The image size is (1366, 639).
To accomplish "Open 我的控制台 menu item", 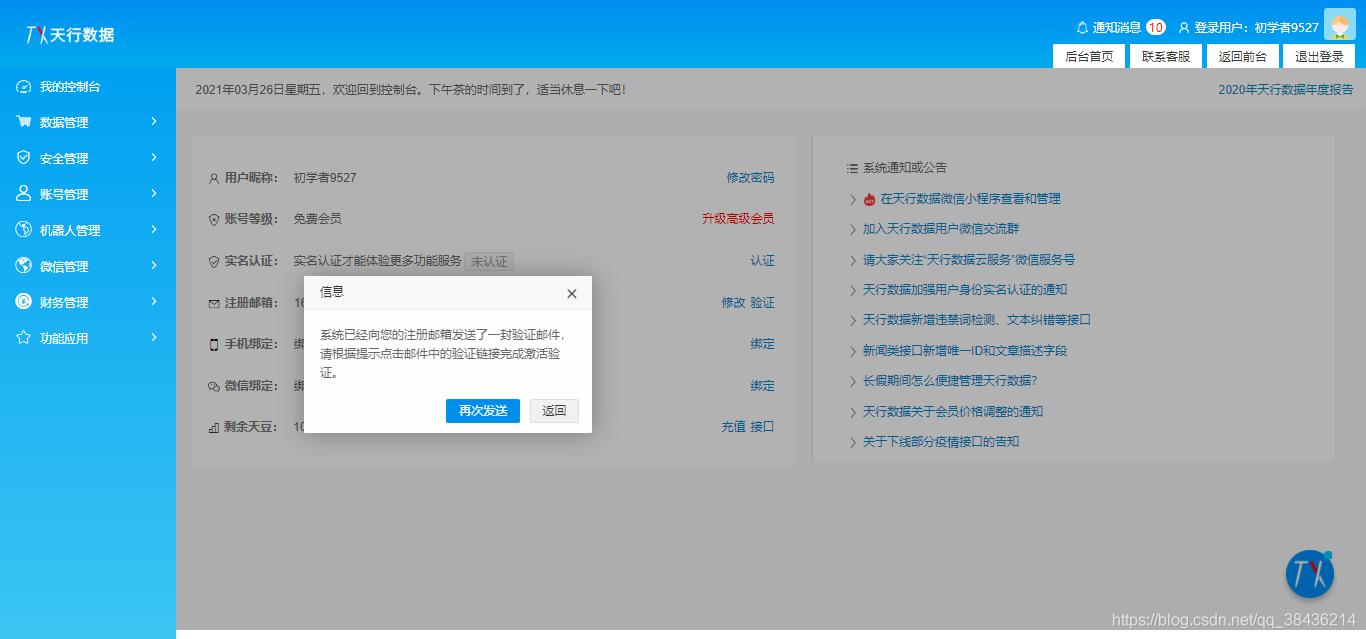I will [x=88, y=87].
